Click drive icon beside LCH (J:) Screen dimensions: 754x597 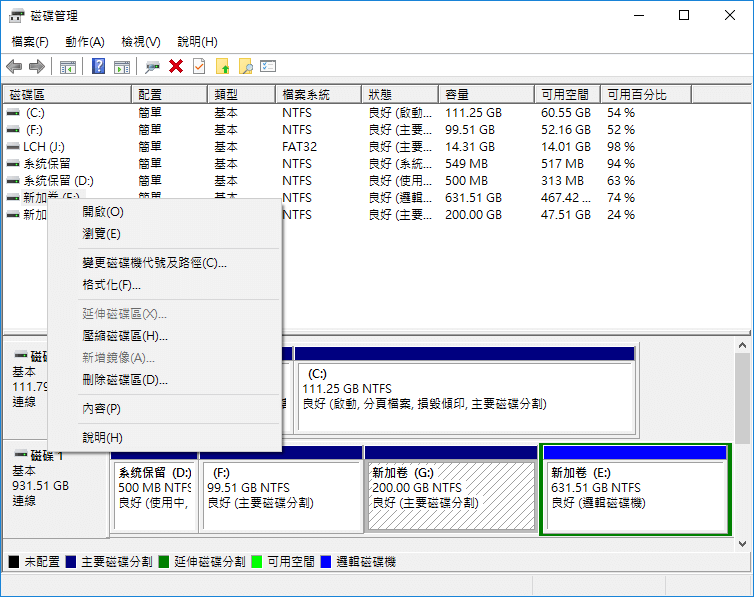pos(13,147)
